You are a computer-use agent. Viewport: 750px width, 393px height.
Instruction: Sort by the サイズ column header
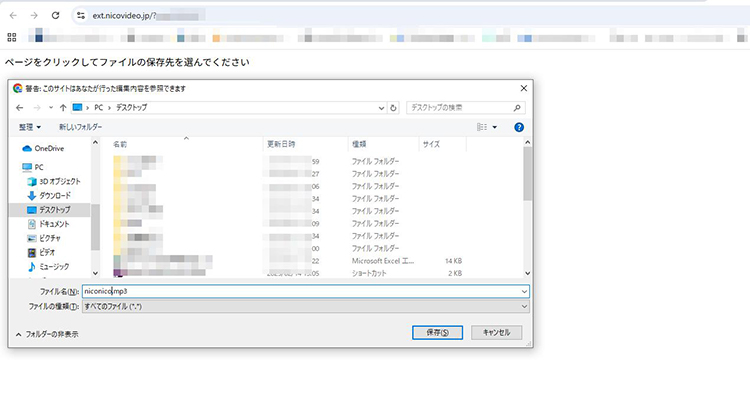(x=442, y=144)
